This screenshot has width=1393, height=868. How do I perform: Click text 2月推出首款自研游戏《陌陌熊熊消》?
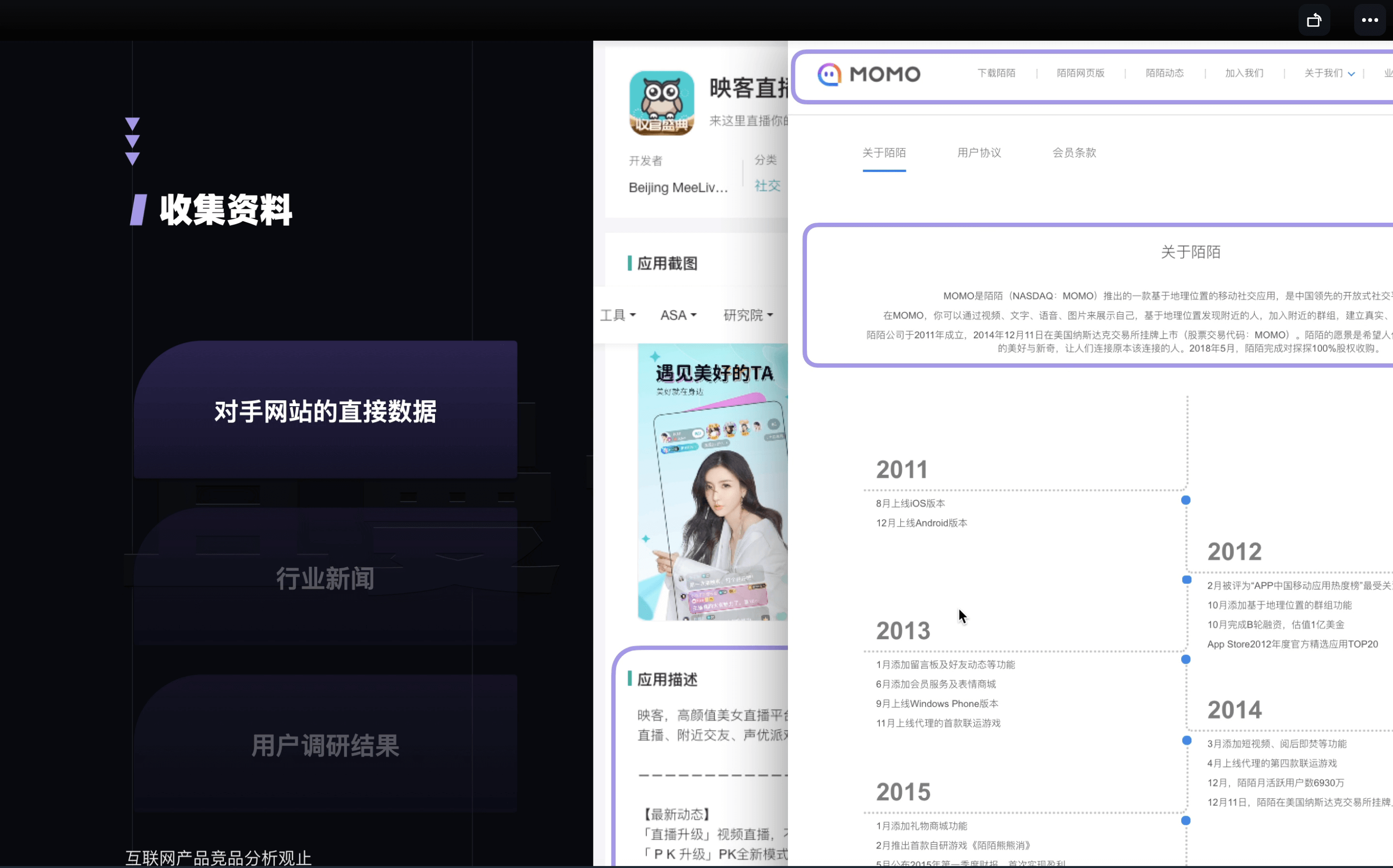click(954, 846)
